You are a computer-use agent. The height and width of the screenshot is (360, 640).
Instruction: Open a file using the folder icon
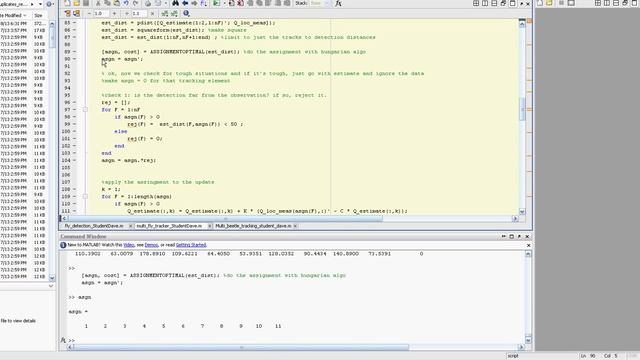[x=76, y=3]
